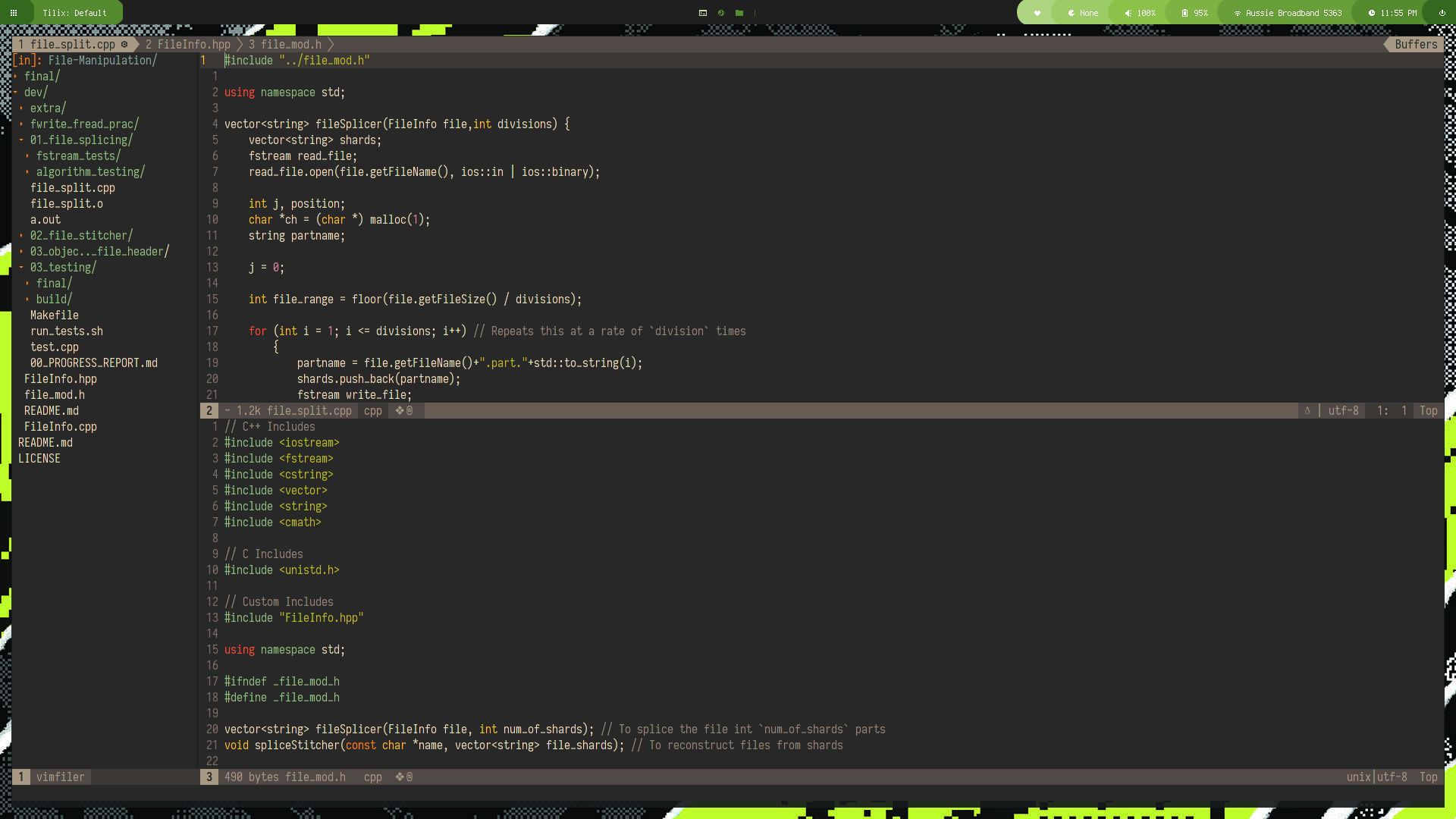
Task: Switch to the file_mod.h buffer tab
Action: [x=285, y=45]
